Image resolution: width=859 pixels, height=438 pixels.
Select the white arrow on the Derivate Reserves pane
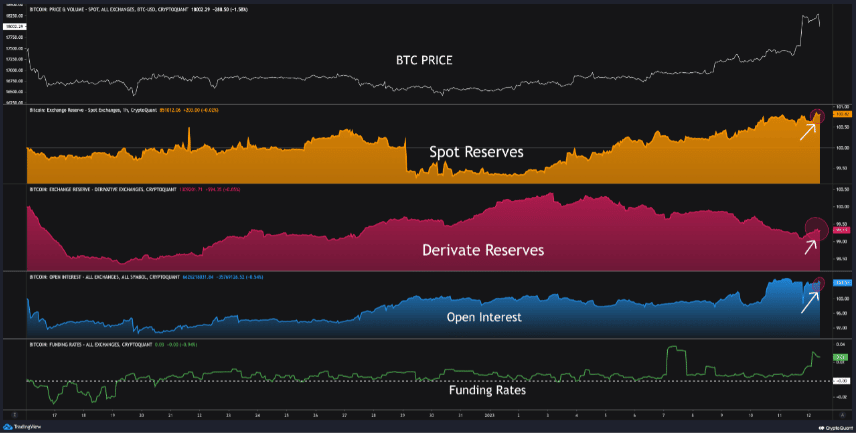tap(810, 247)
